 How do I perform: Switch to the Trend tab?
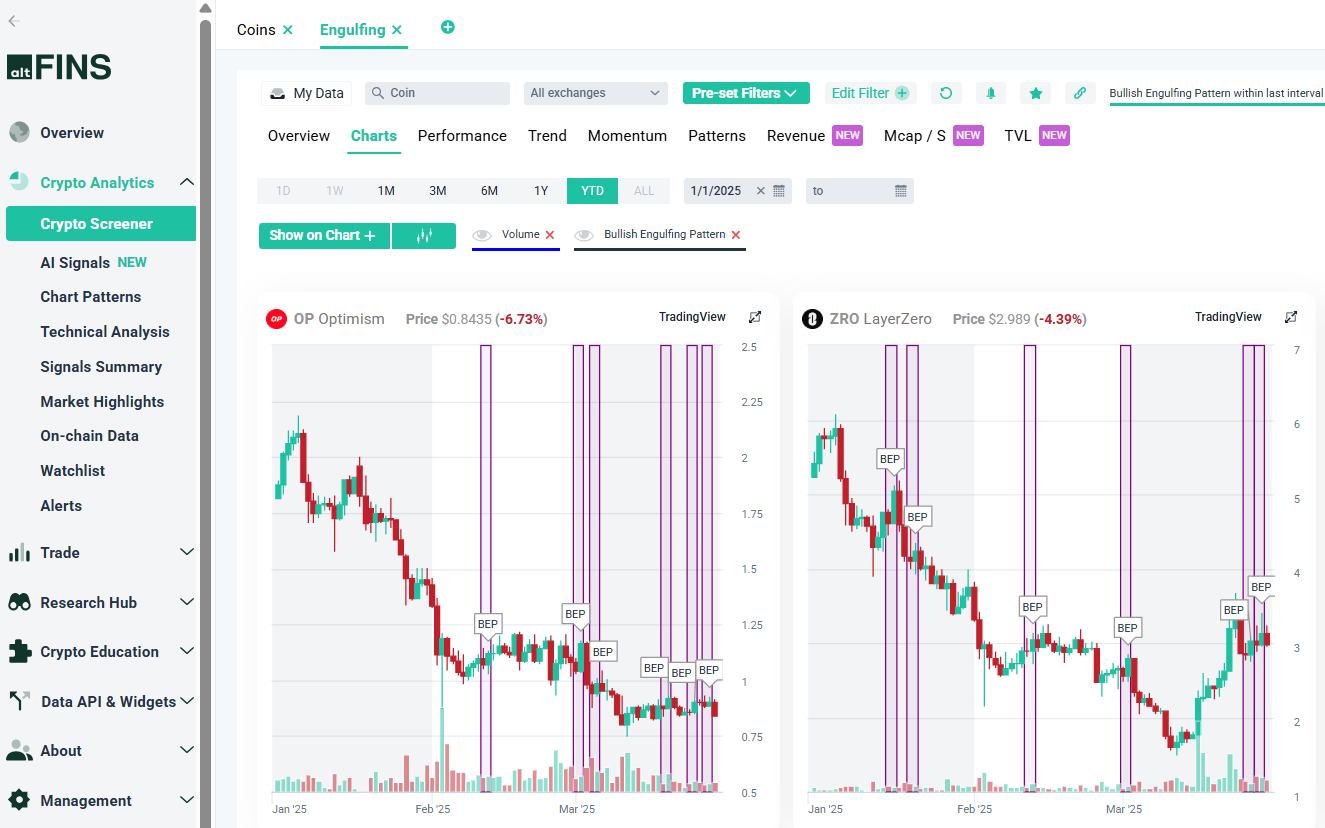pos(547,136)
